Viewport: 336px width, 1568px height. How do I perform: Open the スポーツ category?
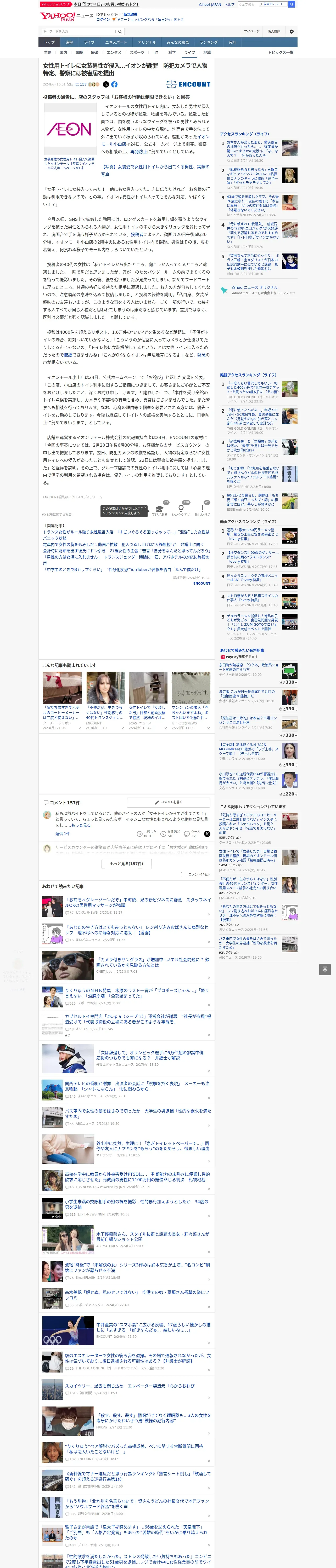point(137,52)
